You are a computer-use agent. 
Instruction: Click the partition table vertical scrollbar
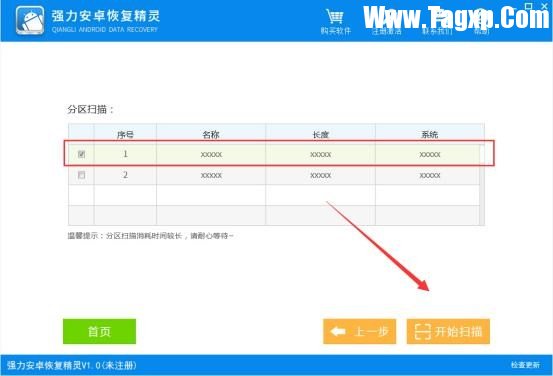[x=482, y=184]
